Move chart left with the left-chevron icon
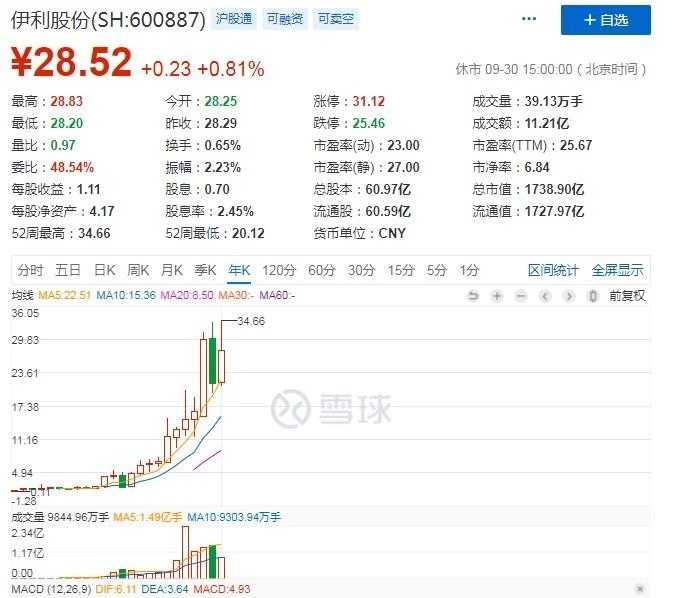 (545, 296)
